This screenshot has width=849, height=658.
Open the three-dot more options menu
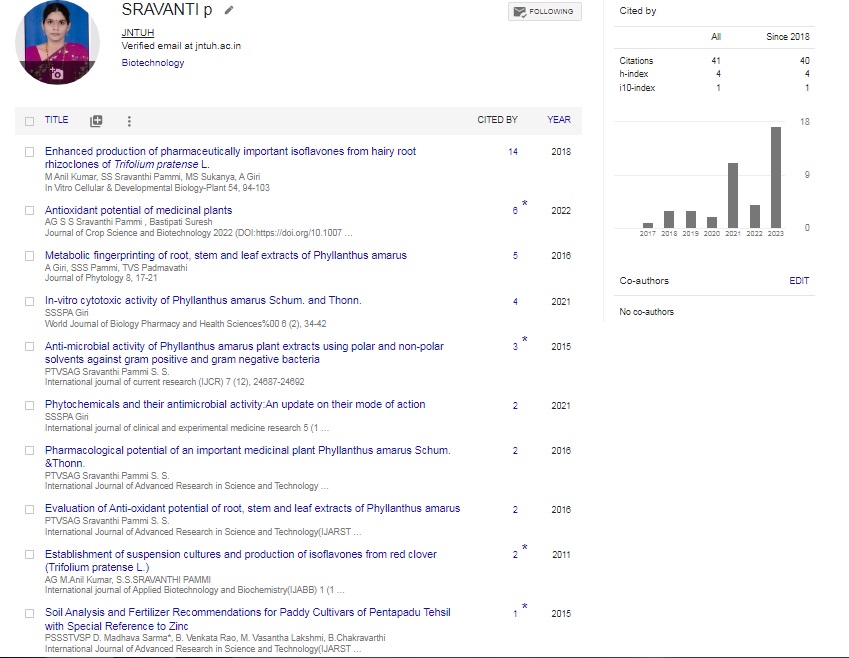coord(129,121)
